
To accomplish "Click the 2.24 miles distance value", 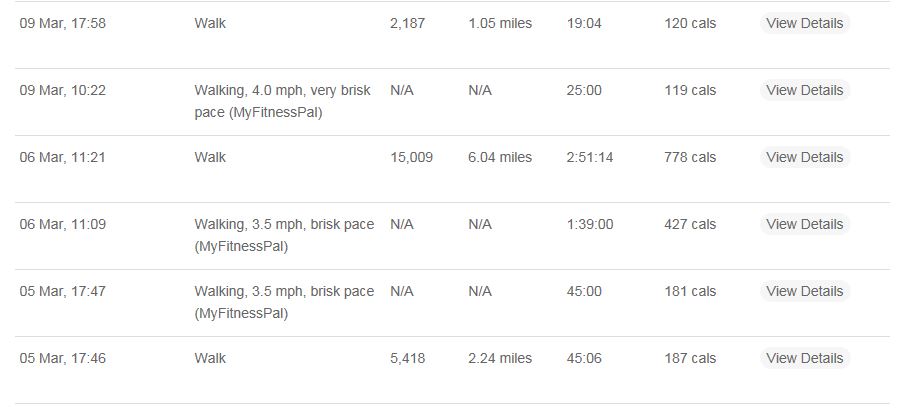I will 500,359.
